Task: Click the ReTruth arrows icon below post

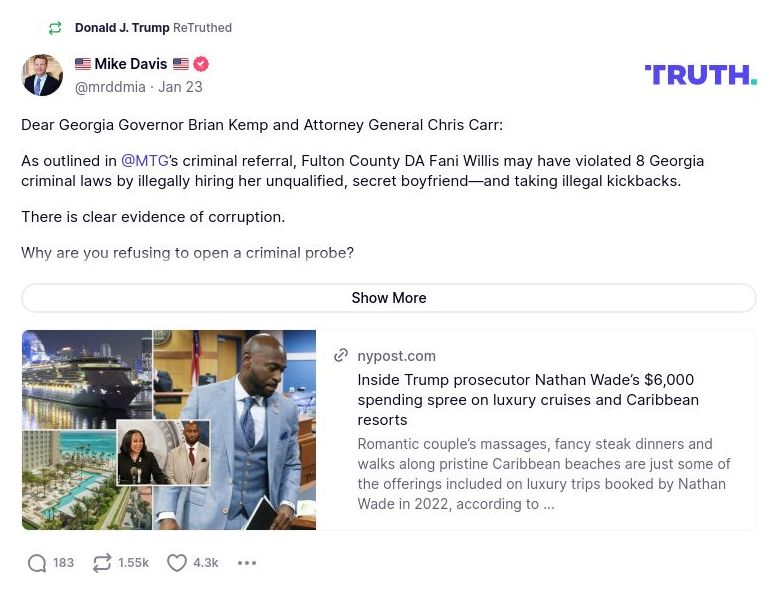Action: 102,563
